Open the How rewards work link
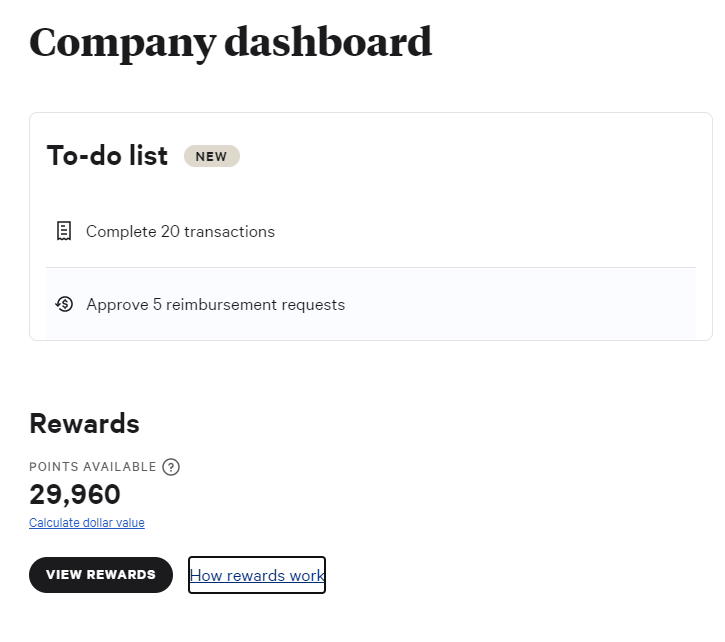Viewport: 725px width, 642px height. click(x=257, y=575)
